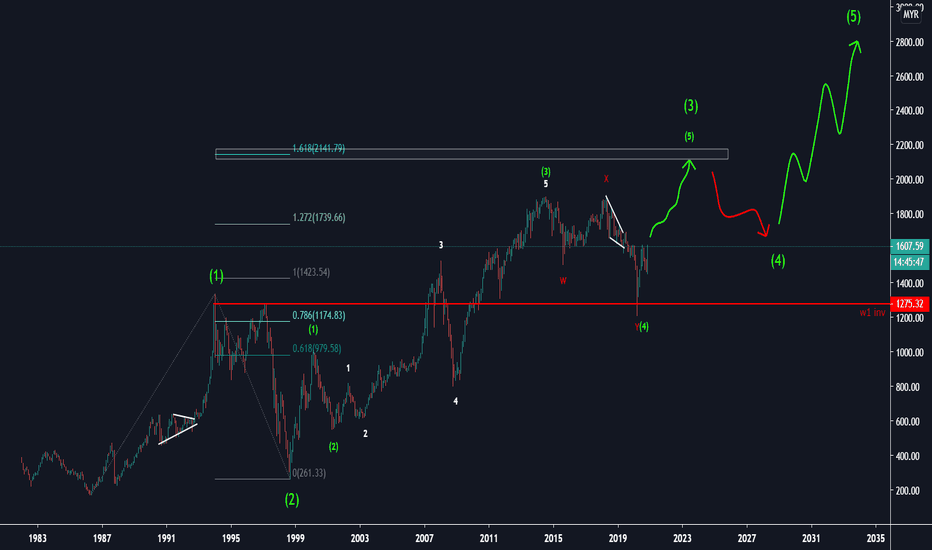Click year 2003 on the time axis
The image size is (932, 550).
click(360, 538)
